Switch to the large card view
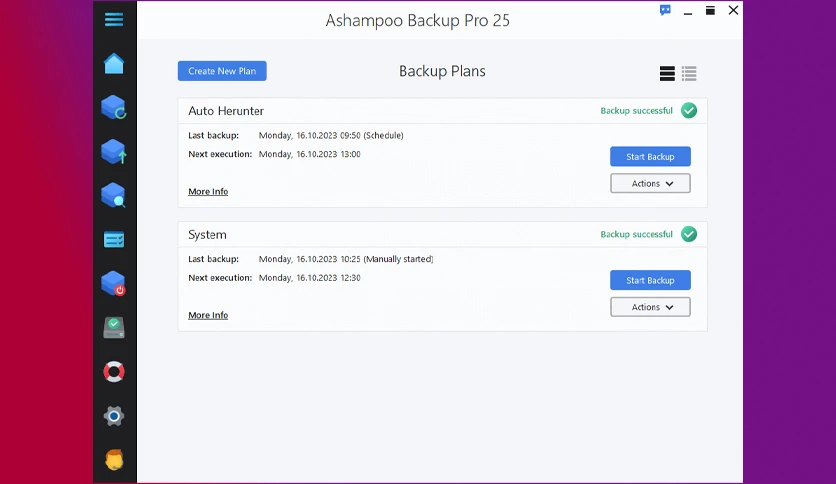The image size is (836, 484). 667,74
